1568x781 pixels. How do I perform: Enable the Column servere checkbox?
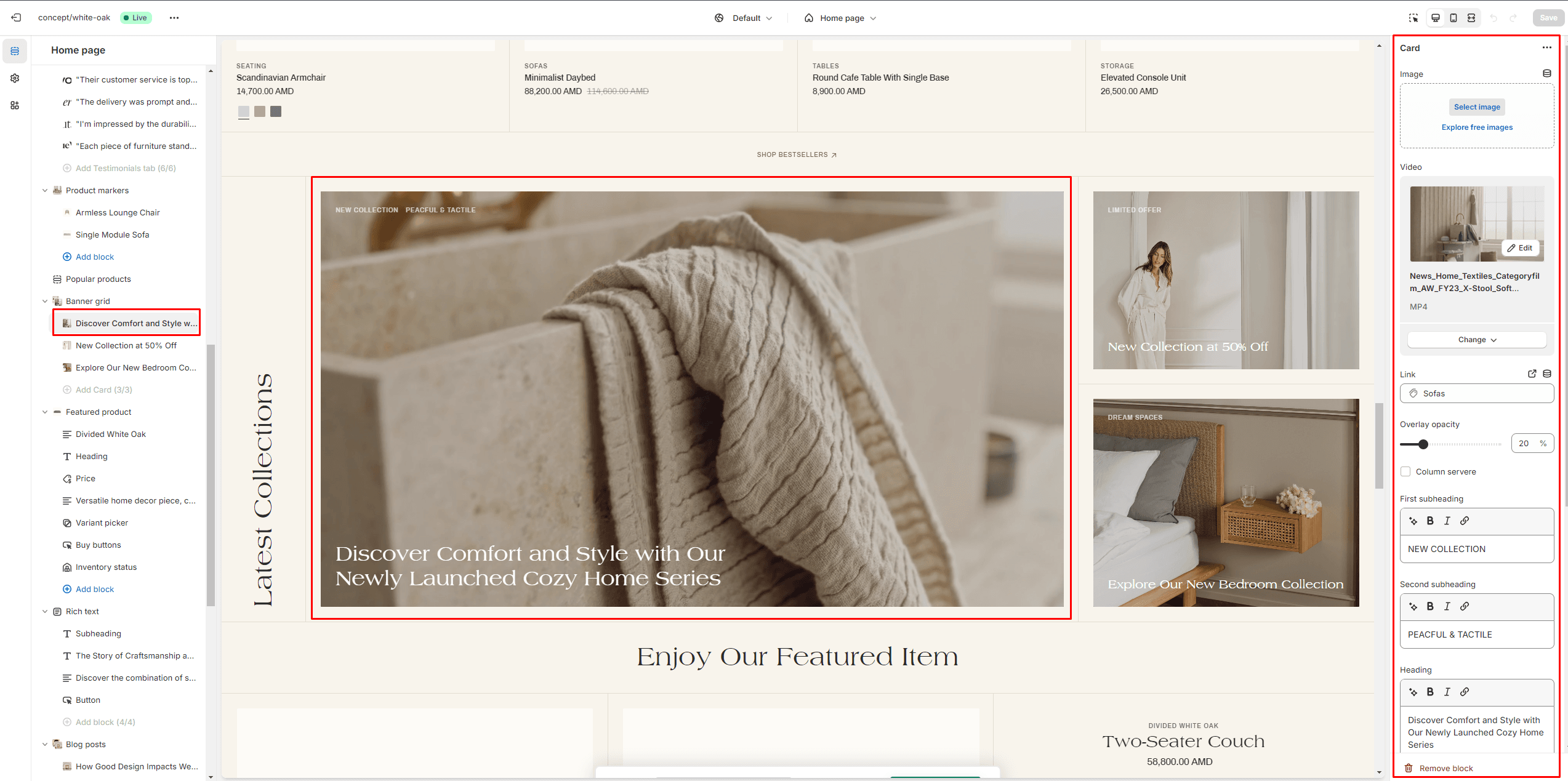tap(1405, 471)
